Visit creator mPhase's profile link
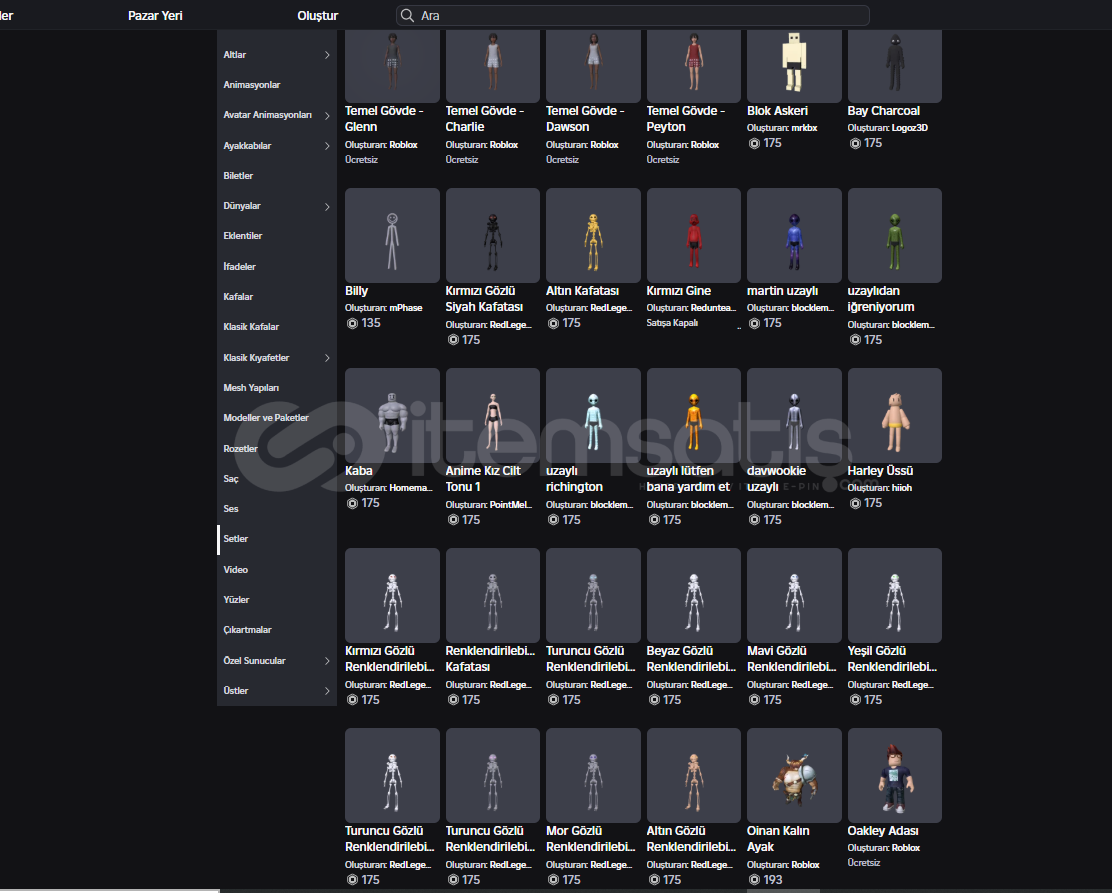The width and height of the screenshot is (1112, 893). [406, 309]
